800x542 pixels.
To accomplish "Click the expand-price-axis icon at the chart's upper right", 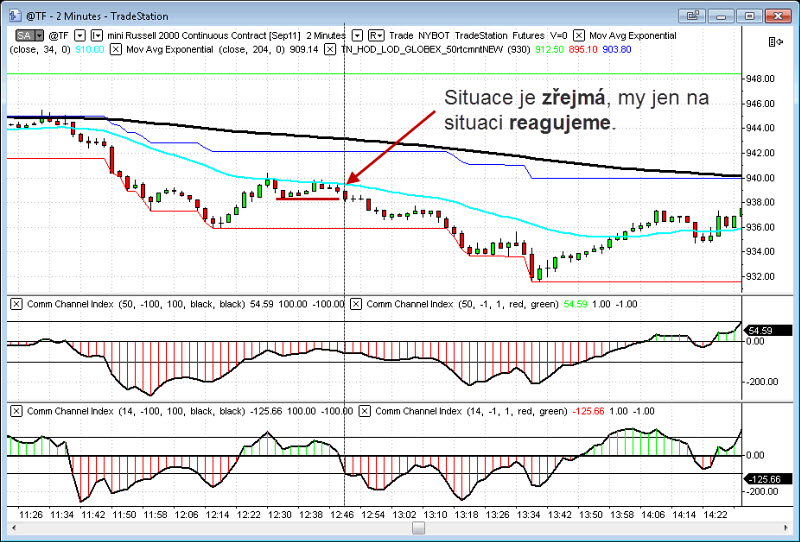I will click(x=775, y=42).
